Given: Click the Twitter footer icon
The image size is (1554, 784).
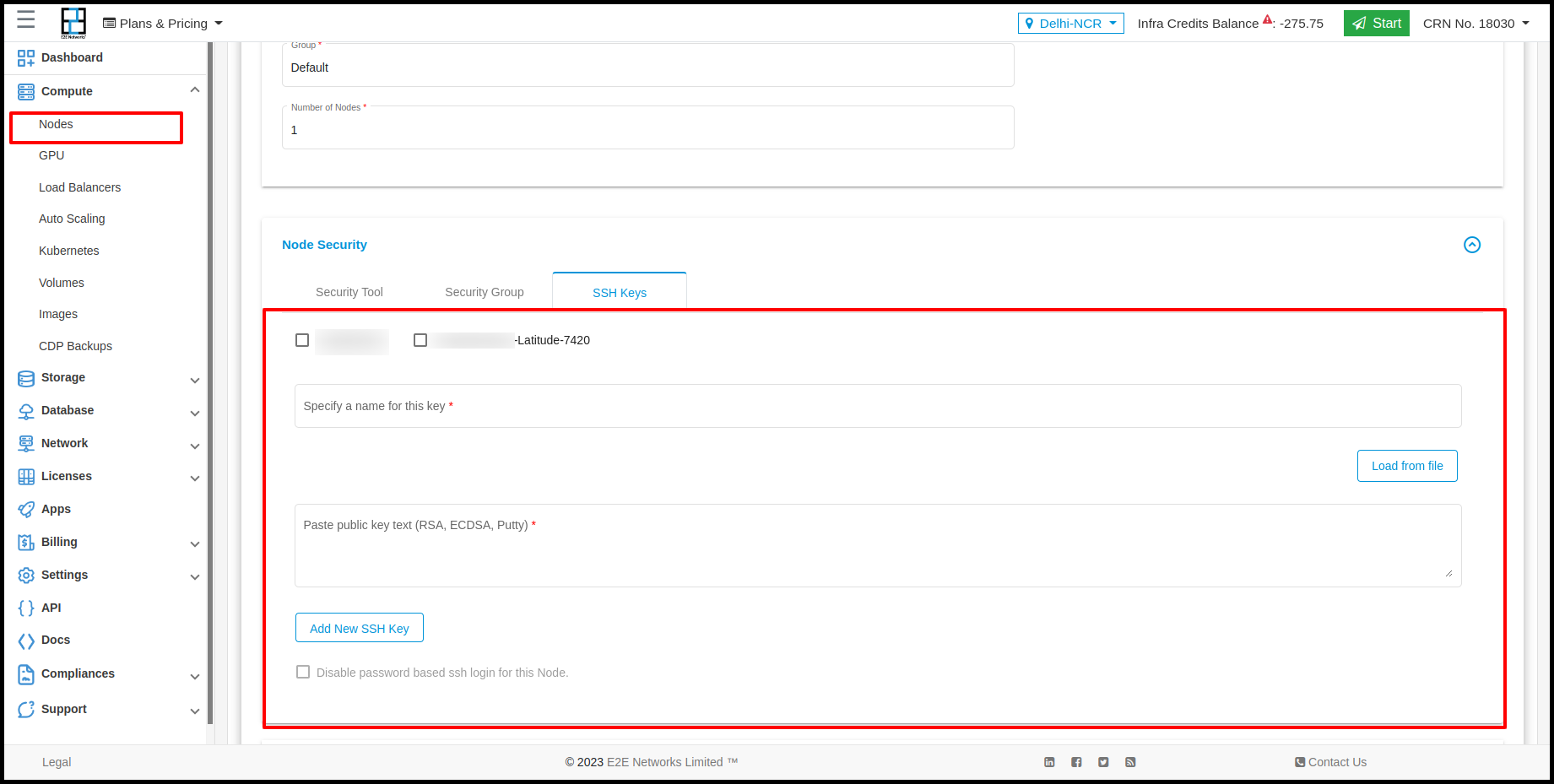Looking at the screenshot, I should (x=1103, y=762).
